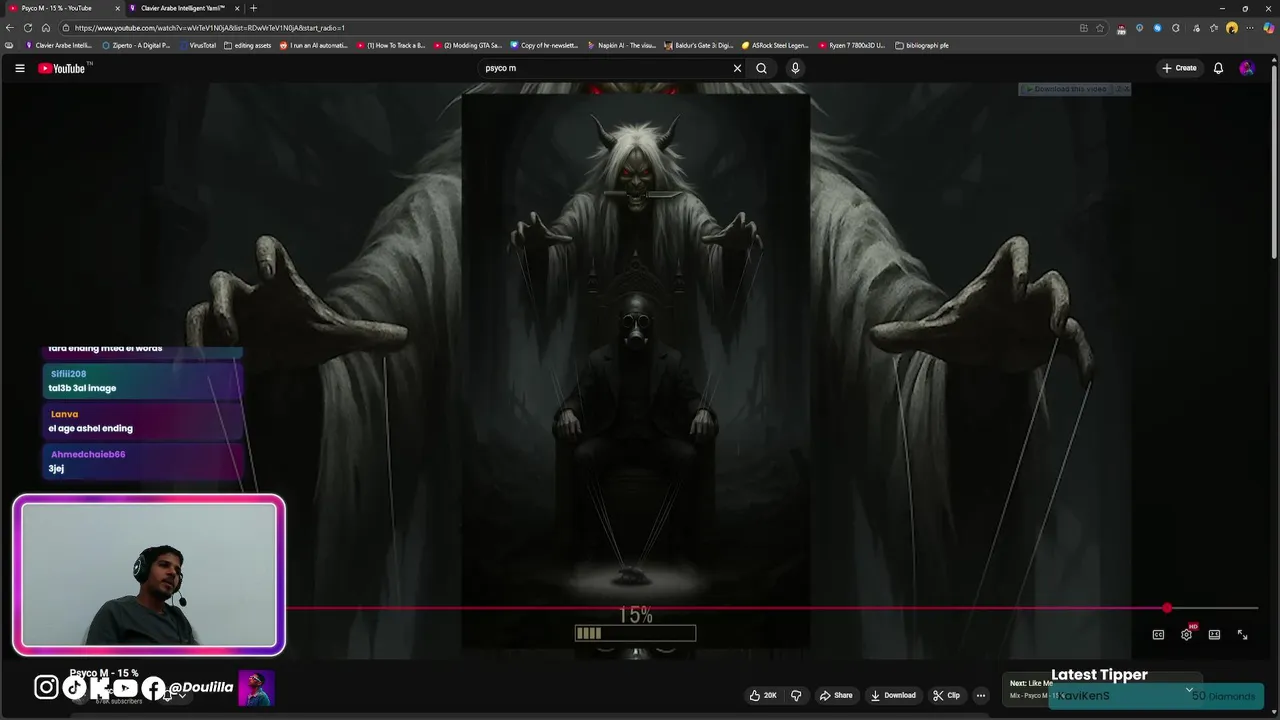1280x720 pixels.
Task: Open the YouTube guide hamburger menu
Action: [x=19, y=68]
